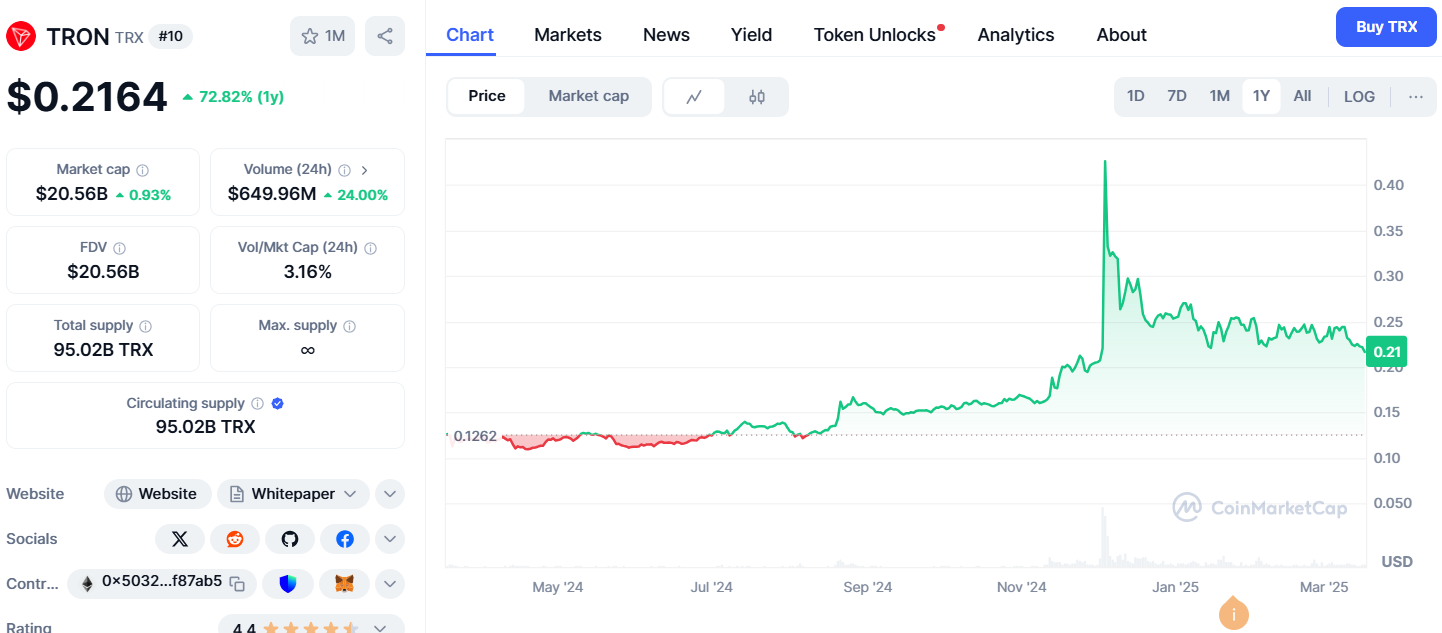Click the USD currency label
The width and height of the screenshot is (1442, 633).
(x=1397, y=562)
